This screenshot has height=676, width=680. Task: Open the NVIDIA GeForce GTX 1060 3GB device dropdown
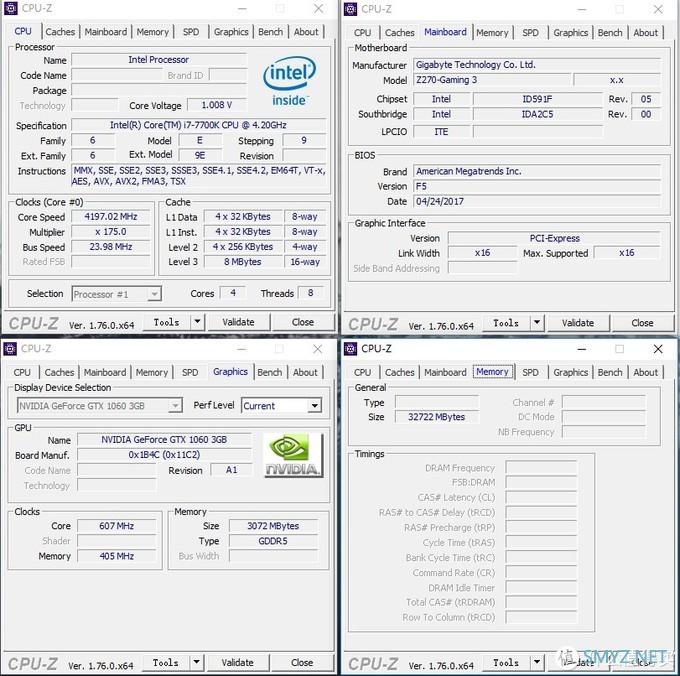click(x=99, y=406)
